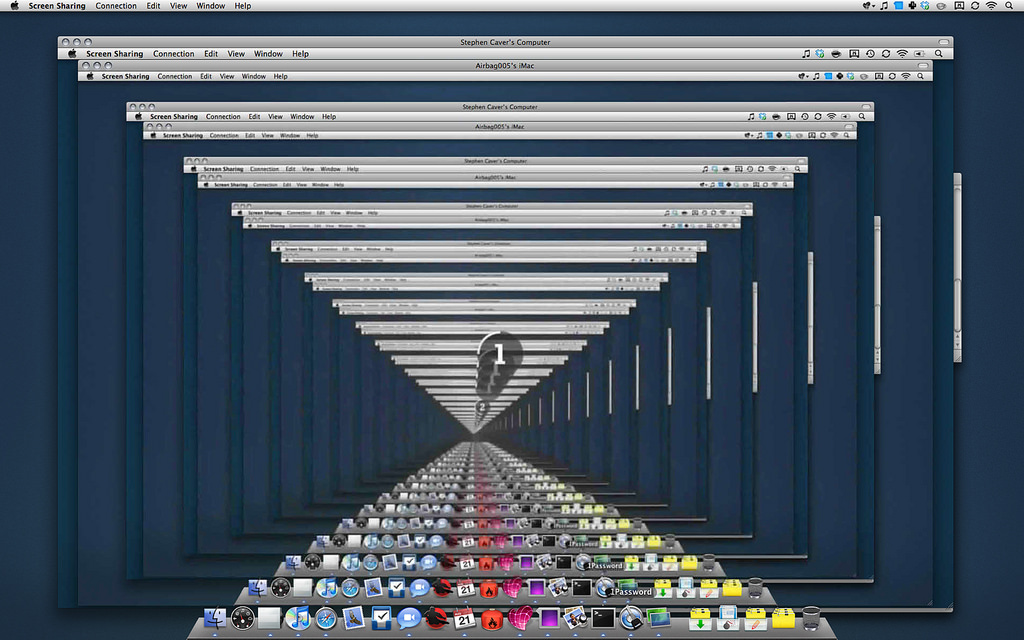
Task: Click title text of outermost Stephen Caver's Computer window
Action: [505, 42]
